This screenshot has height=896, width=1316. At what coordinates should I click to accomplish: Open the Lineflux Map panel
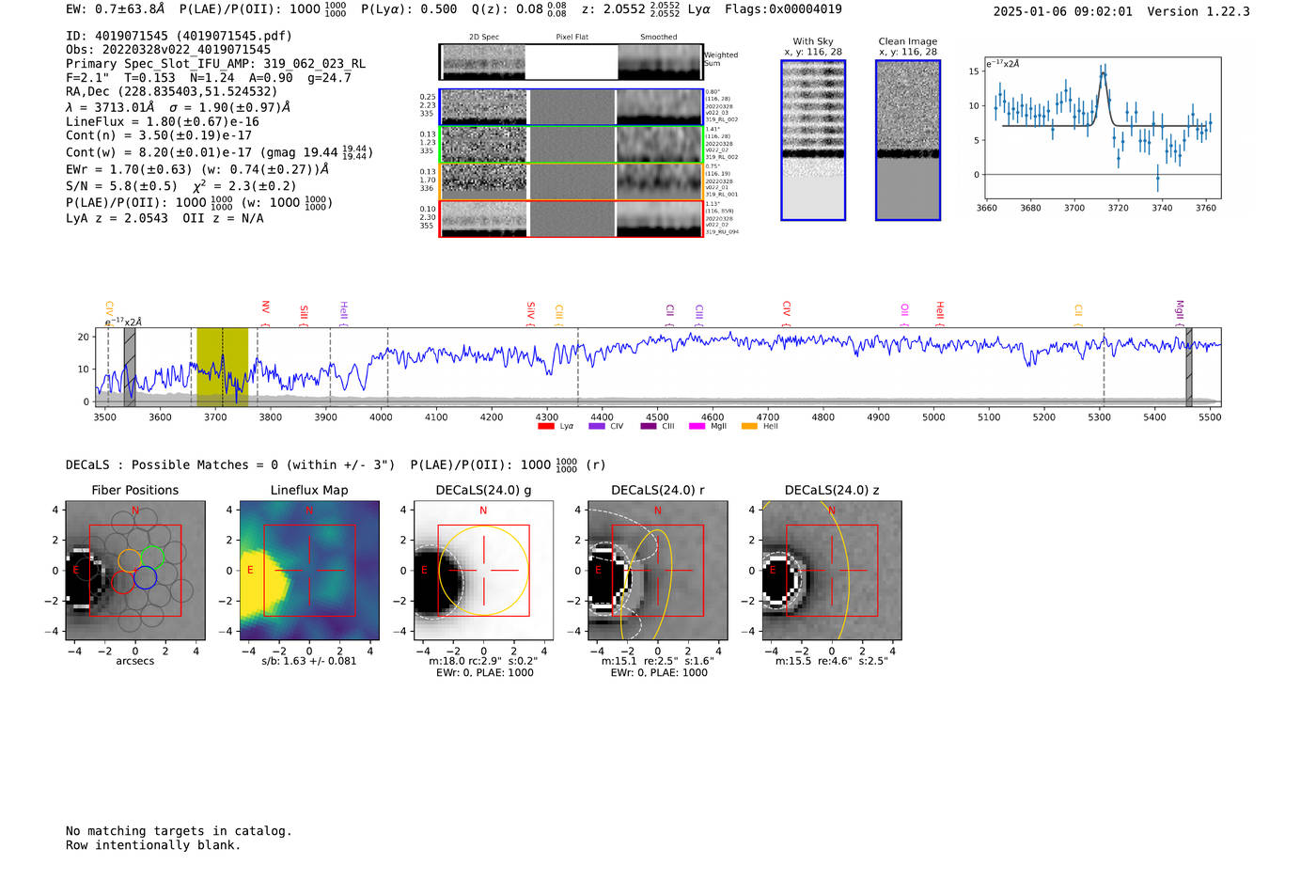tap(309, 571)
